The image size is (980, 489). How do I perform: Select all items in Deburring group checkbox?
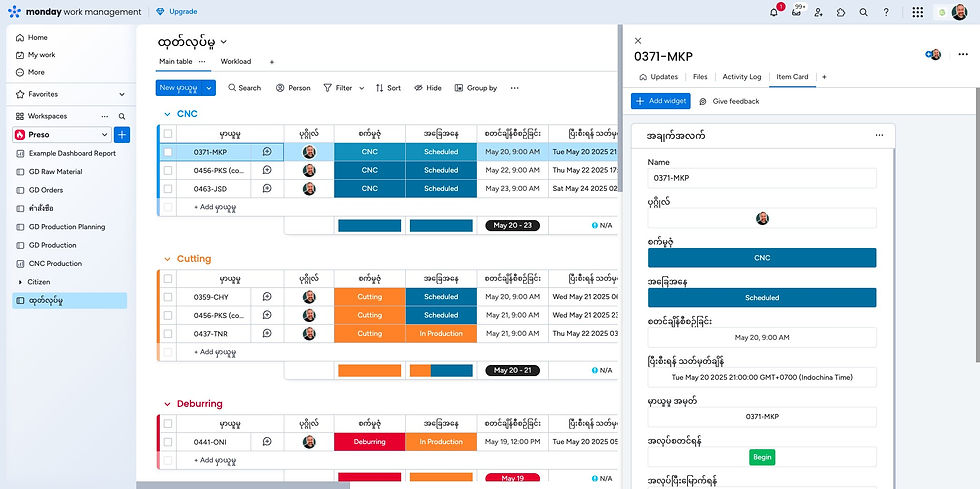[168, 423]
